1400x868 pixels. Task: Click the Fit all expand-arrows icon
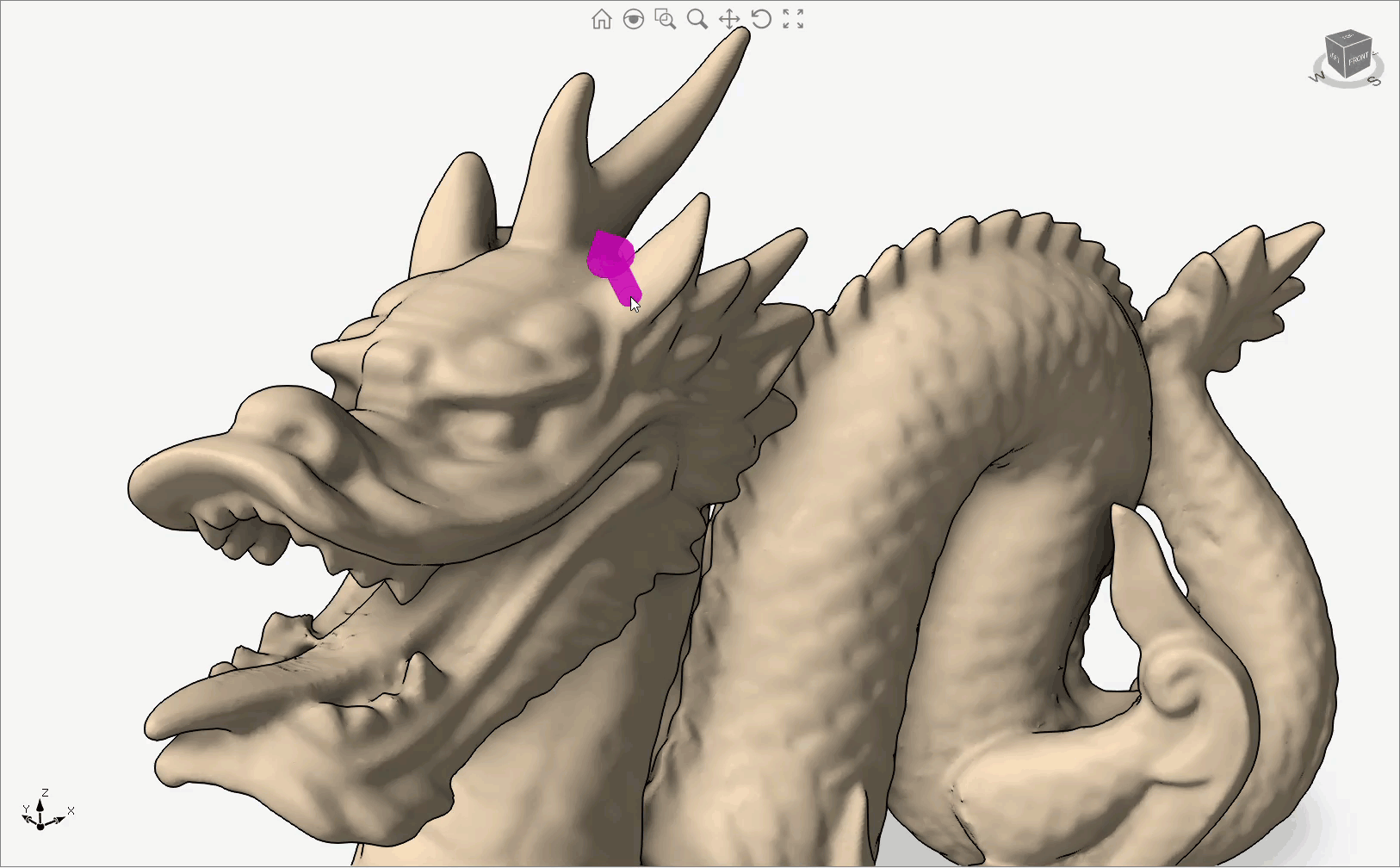click(x=793, y=19)
